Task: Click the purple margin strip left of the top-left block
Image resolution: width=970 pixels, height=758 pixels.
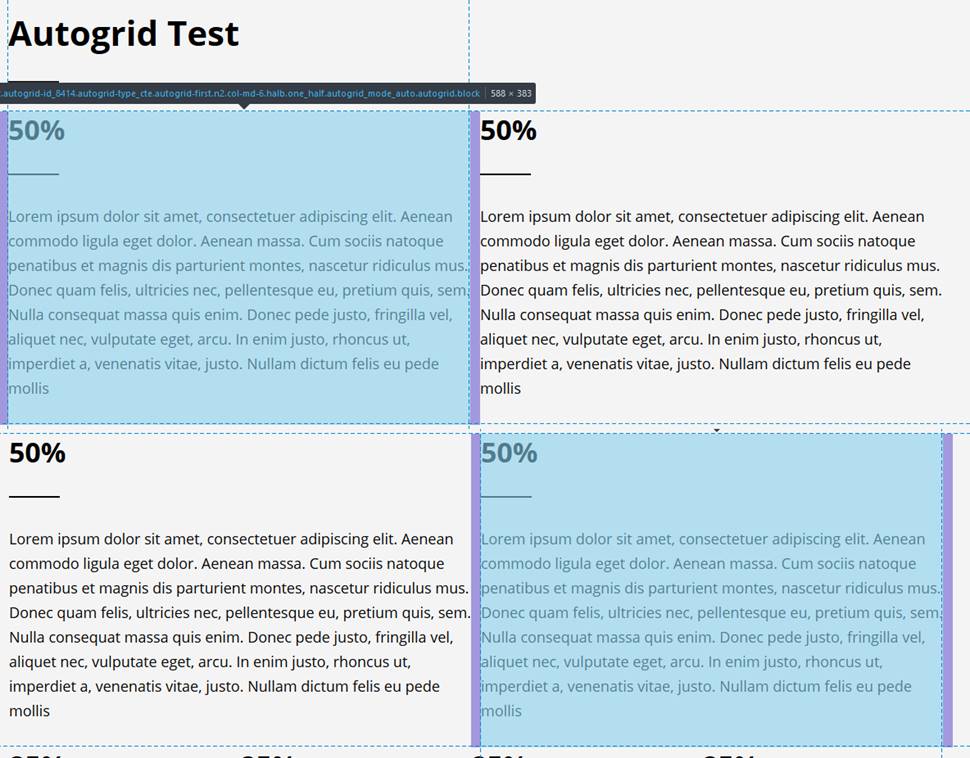Action: pyautogui.click(x=4, y=267)
